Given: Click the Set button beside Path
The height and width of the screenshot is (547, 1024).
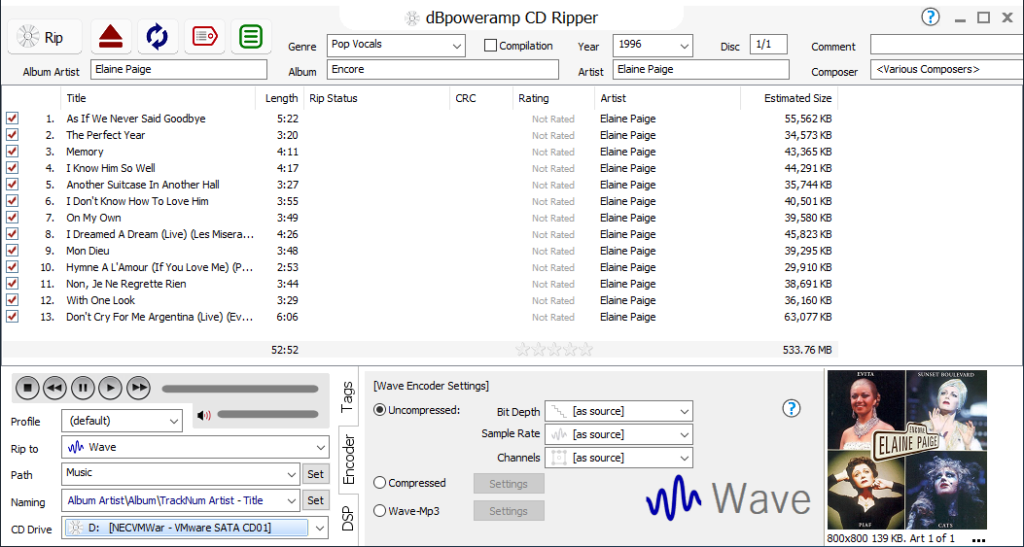Looking at the screenshot, I should (x=315, y=475).
